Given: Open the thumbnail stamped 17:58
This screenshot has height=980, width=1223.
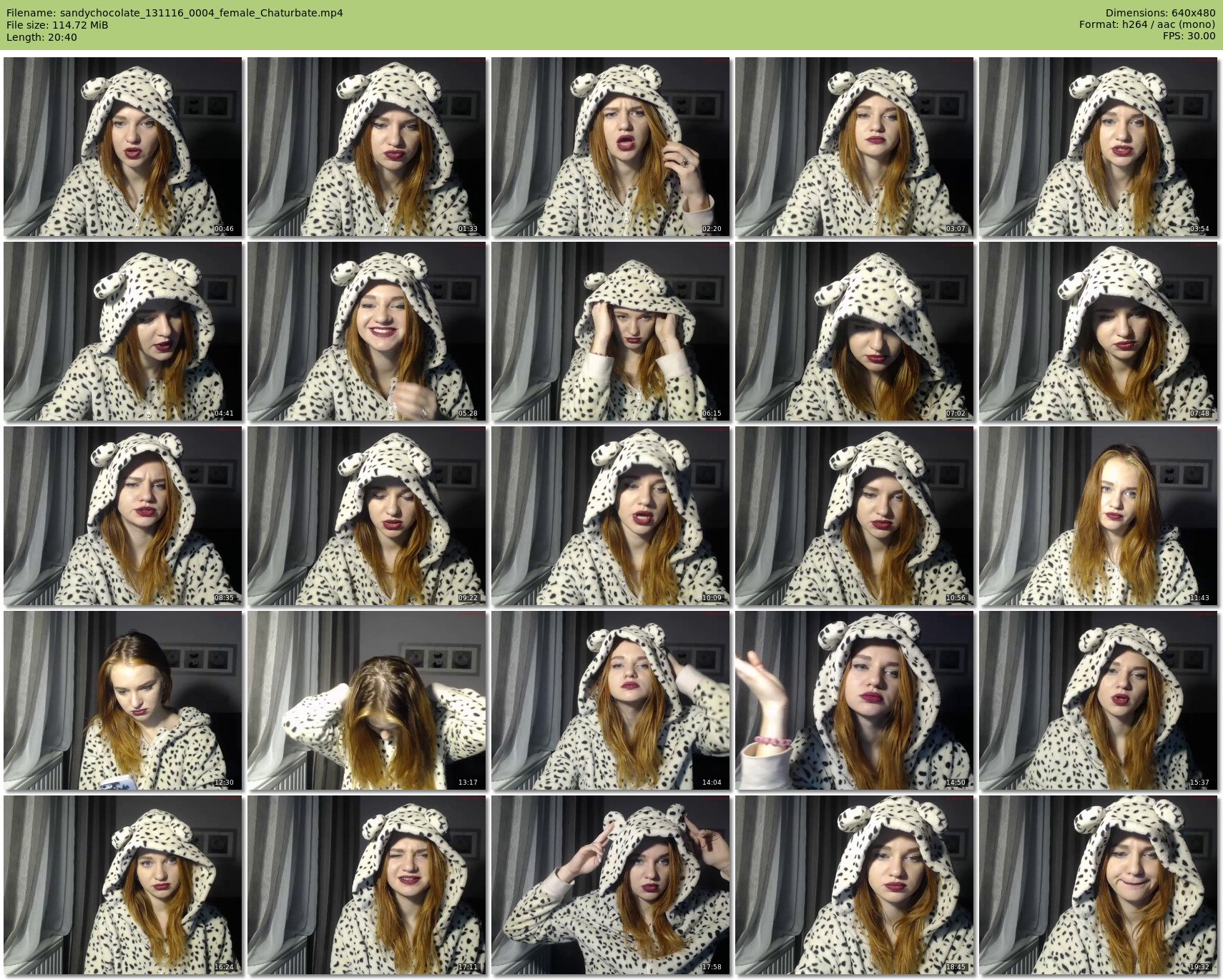Looking at the screenshot, I should [611, 885].
